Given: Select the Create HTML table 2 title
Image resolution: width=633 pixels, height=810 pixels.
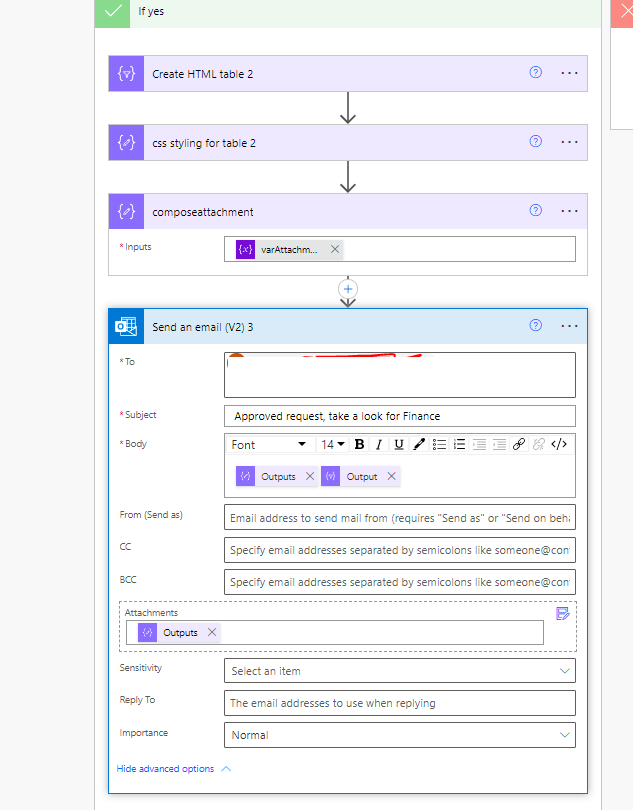Looking at the screenshot, I should coord(203,74).
